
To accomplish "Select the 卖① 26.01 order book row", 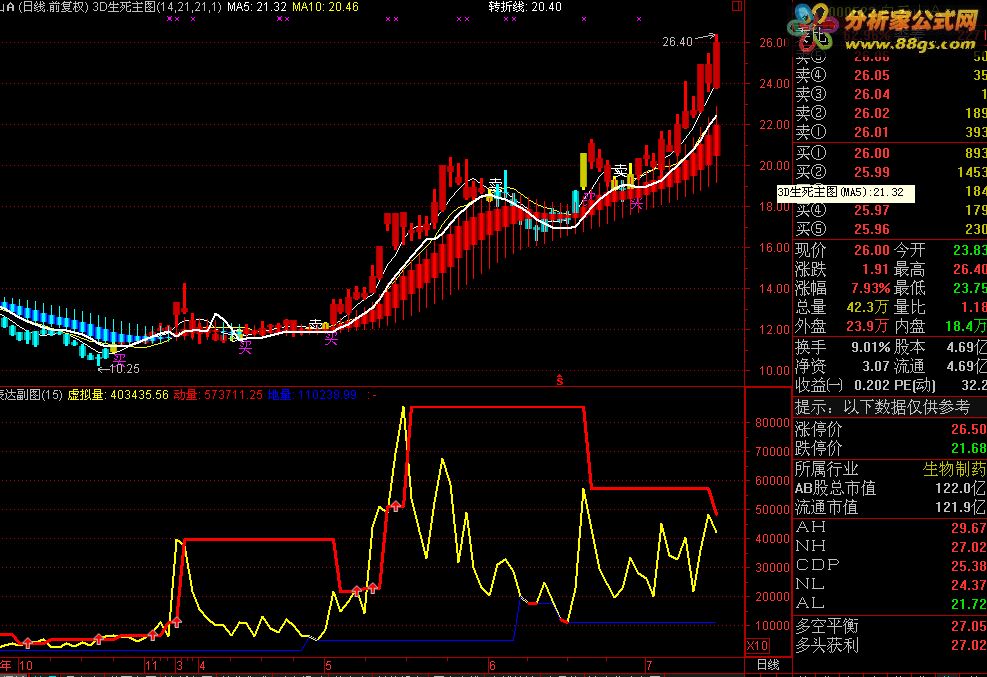I will tap(889, 132).
